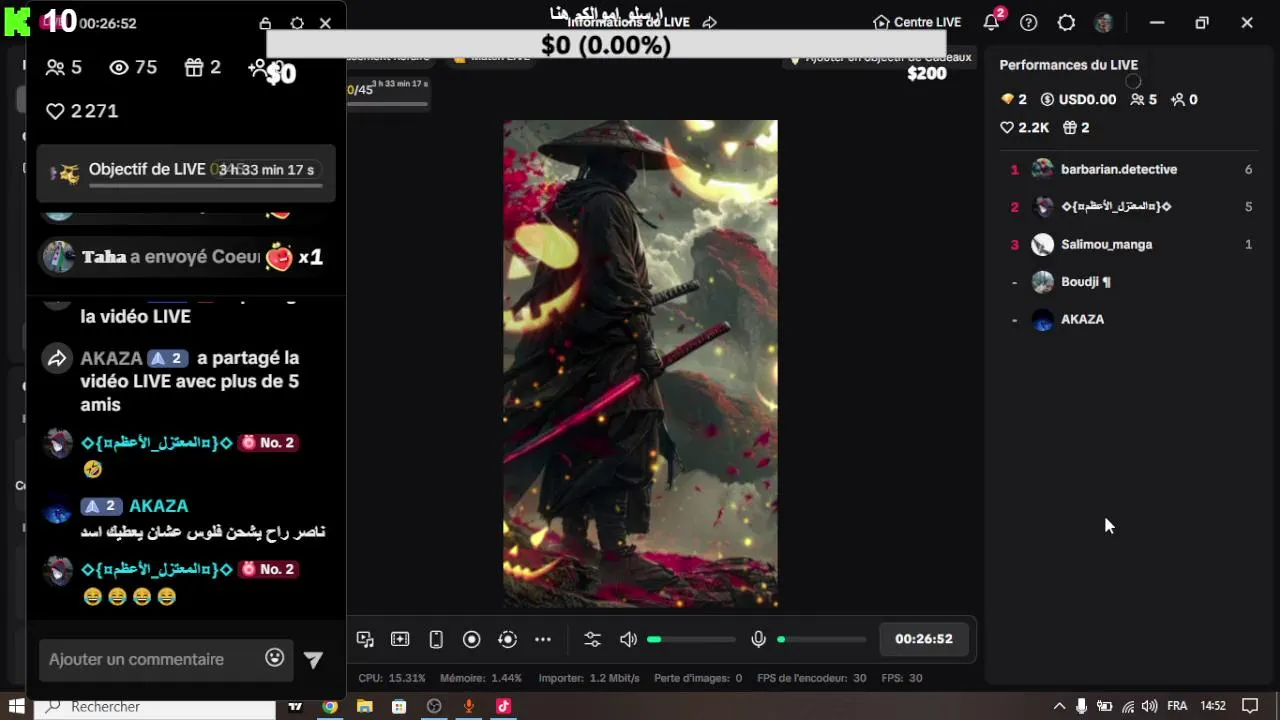Viewport: 1280px width, 720px height.
Task: Open File Explorer from the taskbar
Action: (x=365, y=706)
